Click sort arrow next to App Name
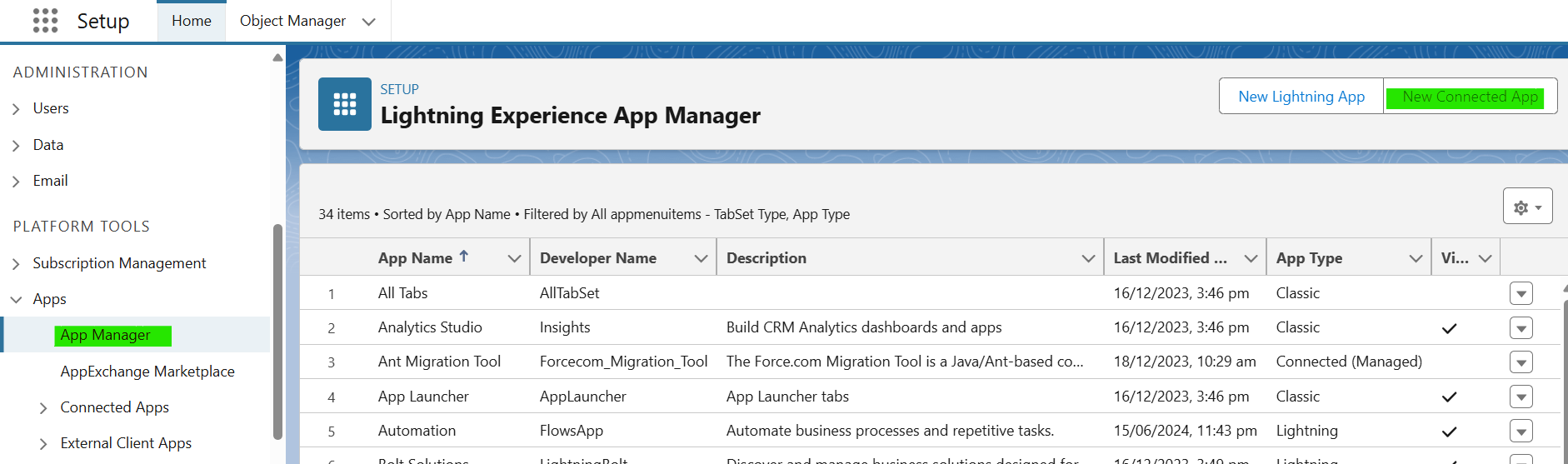1568x464 pixels. pyautogui.click(x=464, y=257)
